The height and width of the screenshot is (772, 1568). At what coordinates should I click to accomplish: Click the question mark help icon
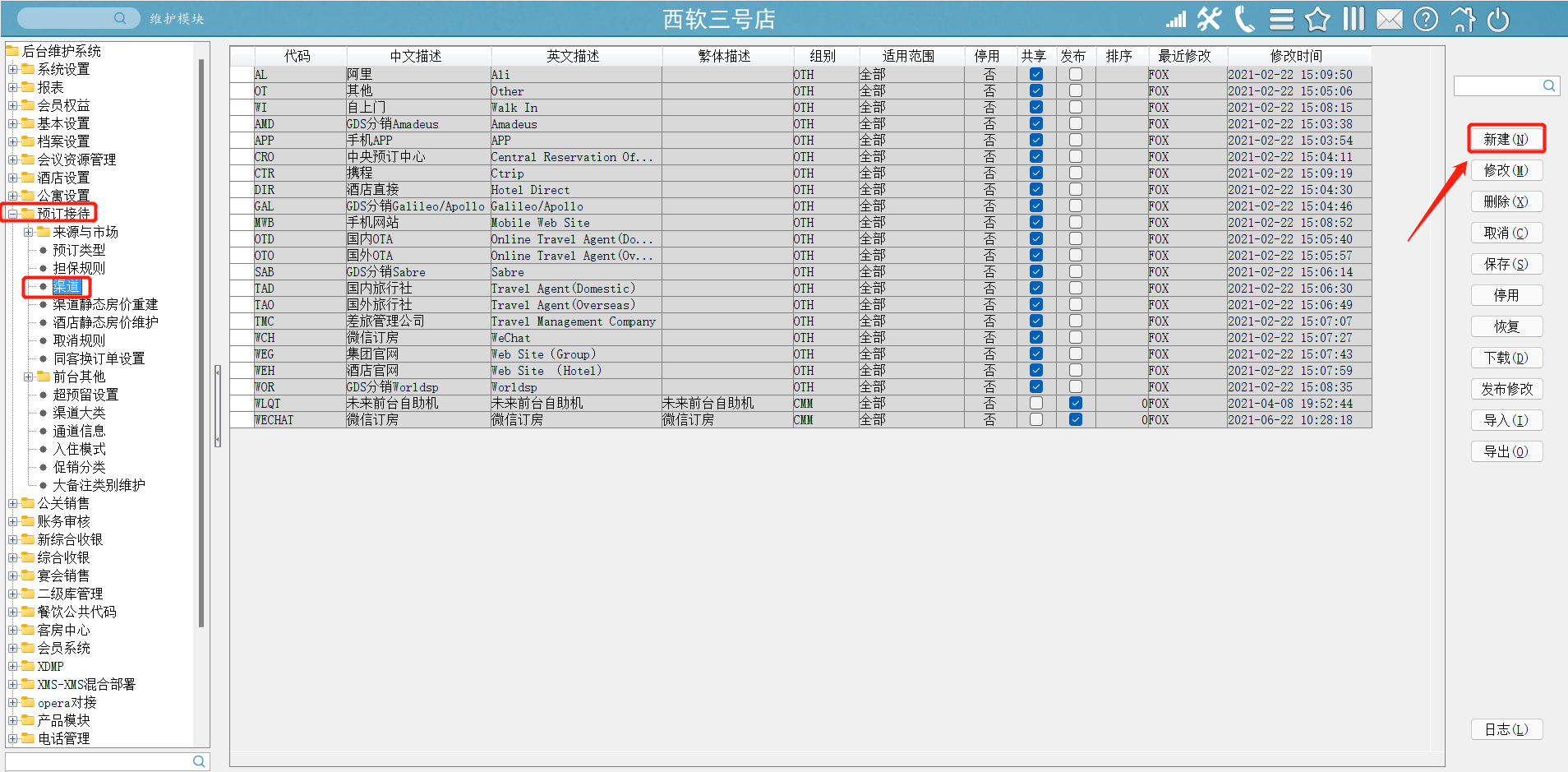coord(1426,19)
